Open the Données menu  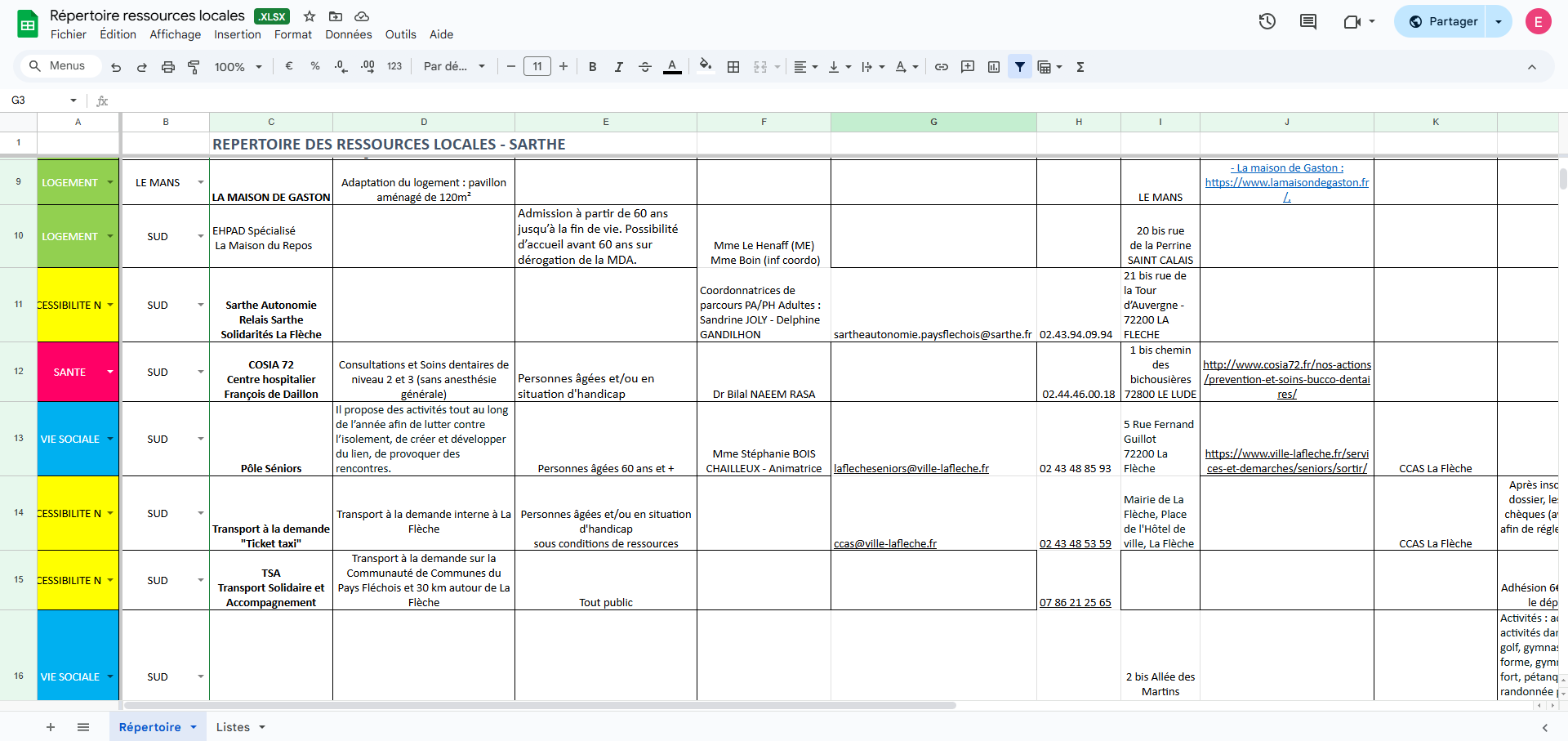tap(348, 34)
